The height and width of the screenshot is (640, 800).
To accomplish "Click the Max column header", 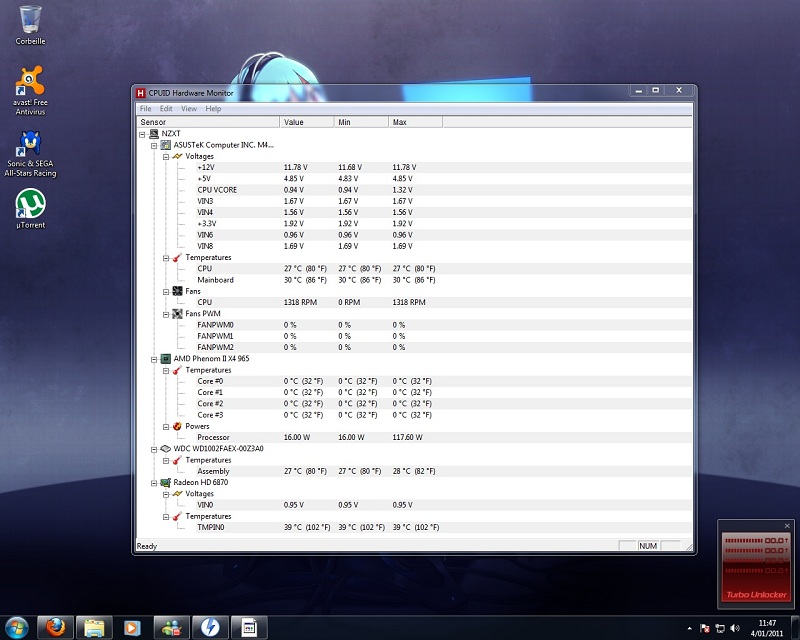I will pyautogui.click(x=415, y=122).
